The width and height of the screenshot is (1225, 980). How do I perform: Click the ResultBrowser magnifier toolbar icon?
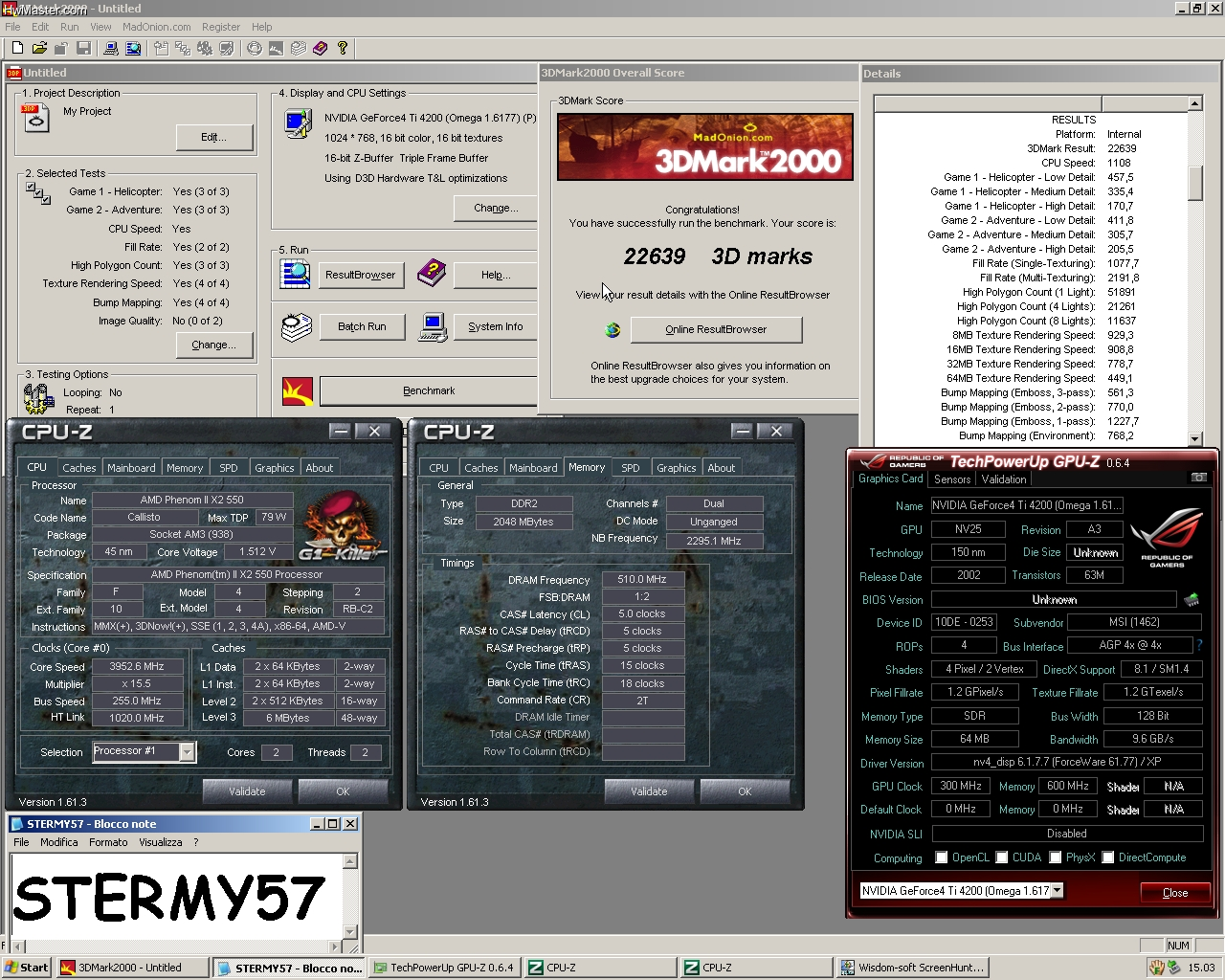pyautogui.click(x=133, y=48)
